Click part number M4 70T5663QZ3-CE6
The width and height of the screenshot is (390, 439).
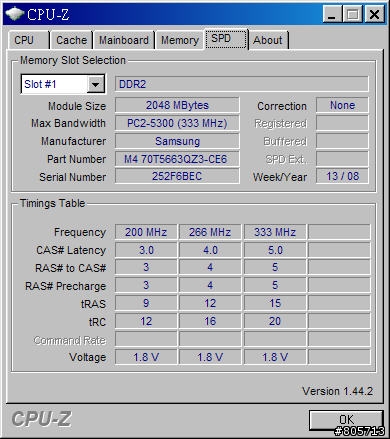177,159
